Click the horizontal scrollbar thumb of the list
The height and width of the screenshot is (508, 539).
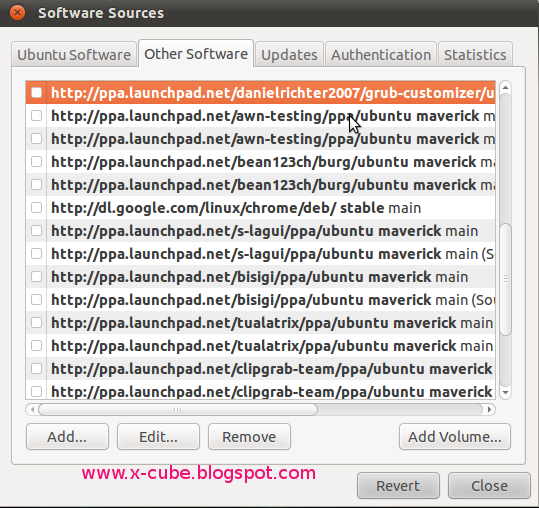[x=178, y=409]
